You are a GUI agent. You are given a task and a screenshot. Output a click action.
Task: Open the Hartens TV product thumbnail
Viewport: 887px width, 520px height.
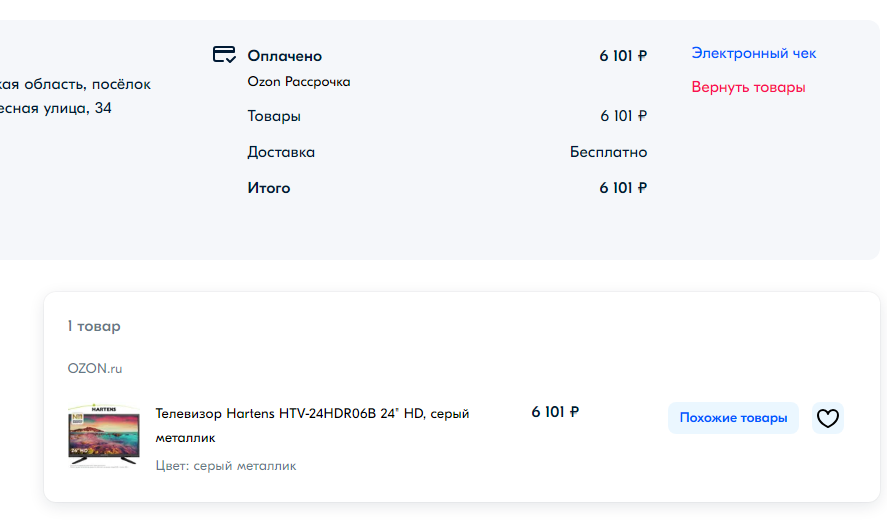[104, 436]
